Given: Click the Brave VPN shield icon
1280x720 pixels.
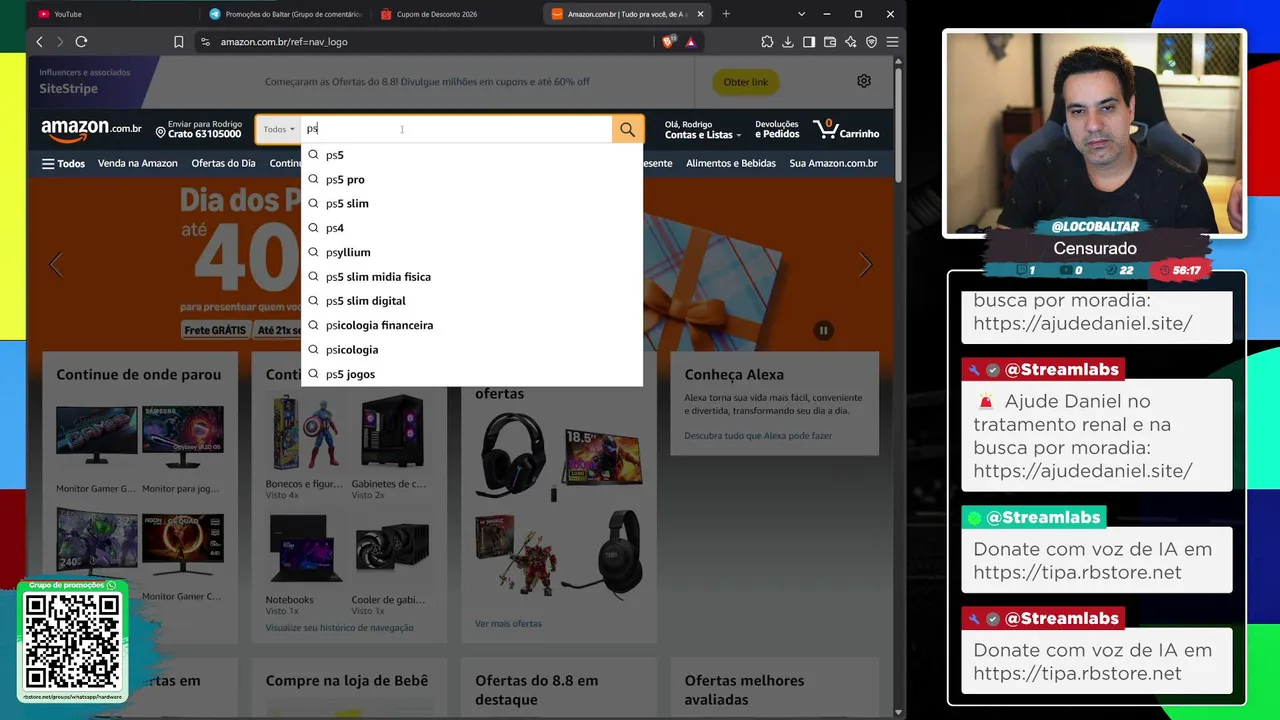Looking at the screenshot, I should (x=872, y=42).
